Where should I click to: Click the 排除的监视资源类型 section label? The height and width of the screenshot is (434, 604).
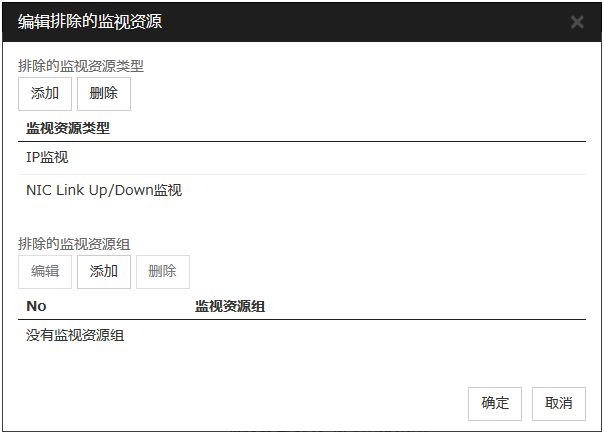81,66
